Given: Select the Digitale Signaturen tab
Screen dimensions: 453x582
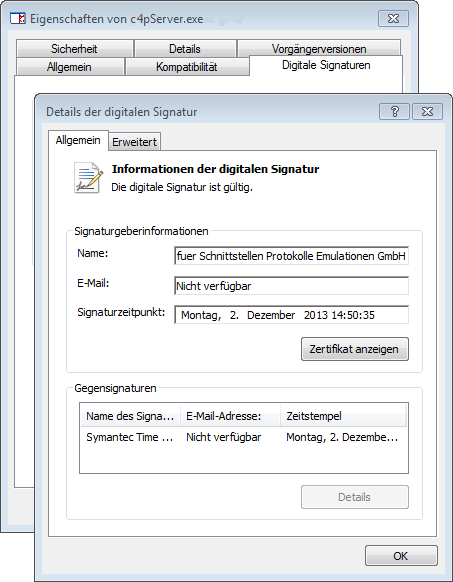Looking at the screenshot, I should pyautogui.click(x=326, y=65).
